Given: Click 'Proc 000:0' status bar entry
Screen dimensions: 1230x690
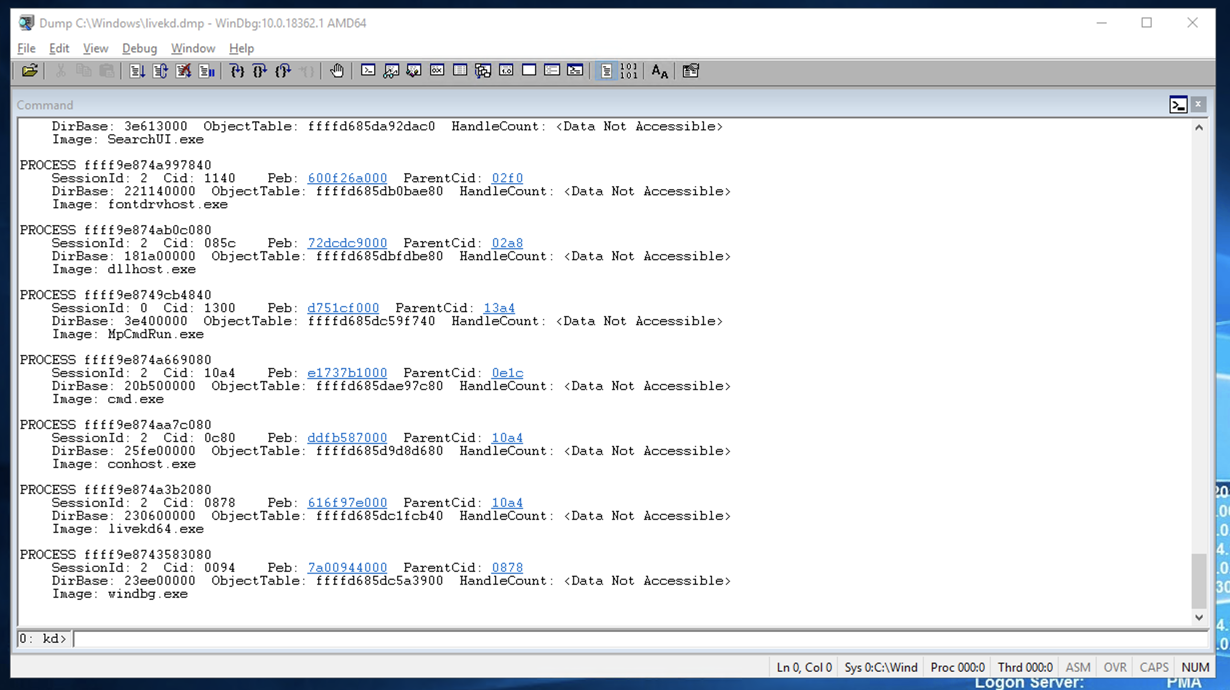Looking at the screenshot, I should 957,667.
